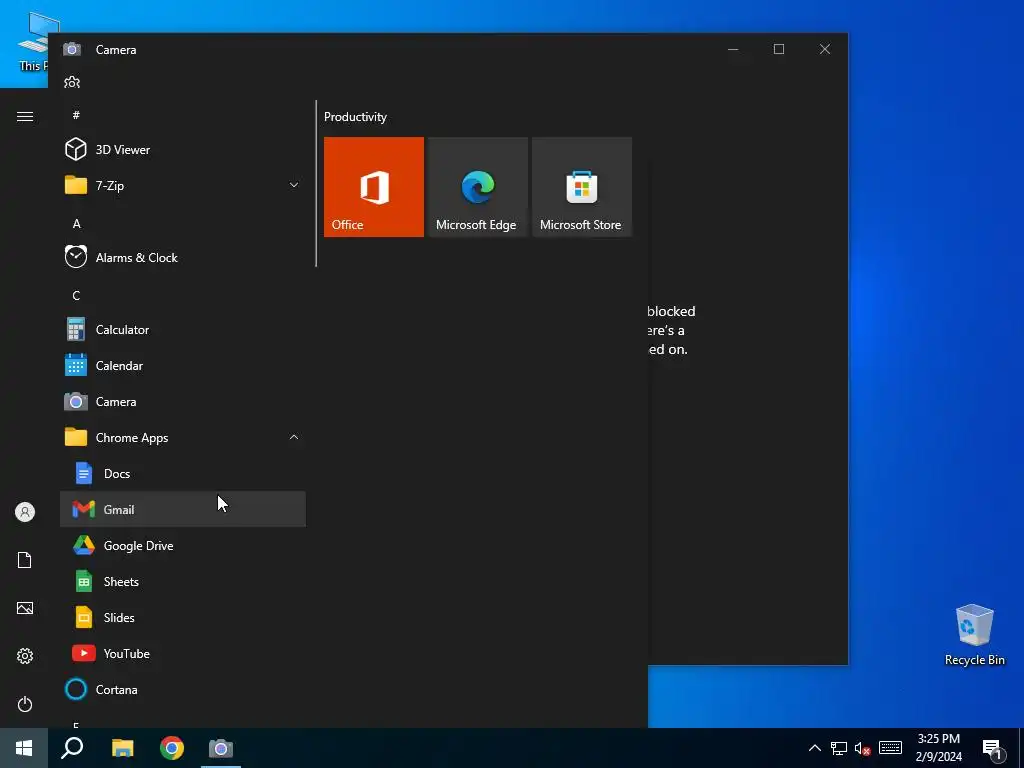The width and height of the screenshot is (1024, 768).
Task: Open Google Drive app
Action: coord(183,545)
